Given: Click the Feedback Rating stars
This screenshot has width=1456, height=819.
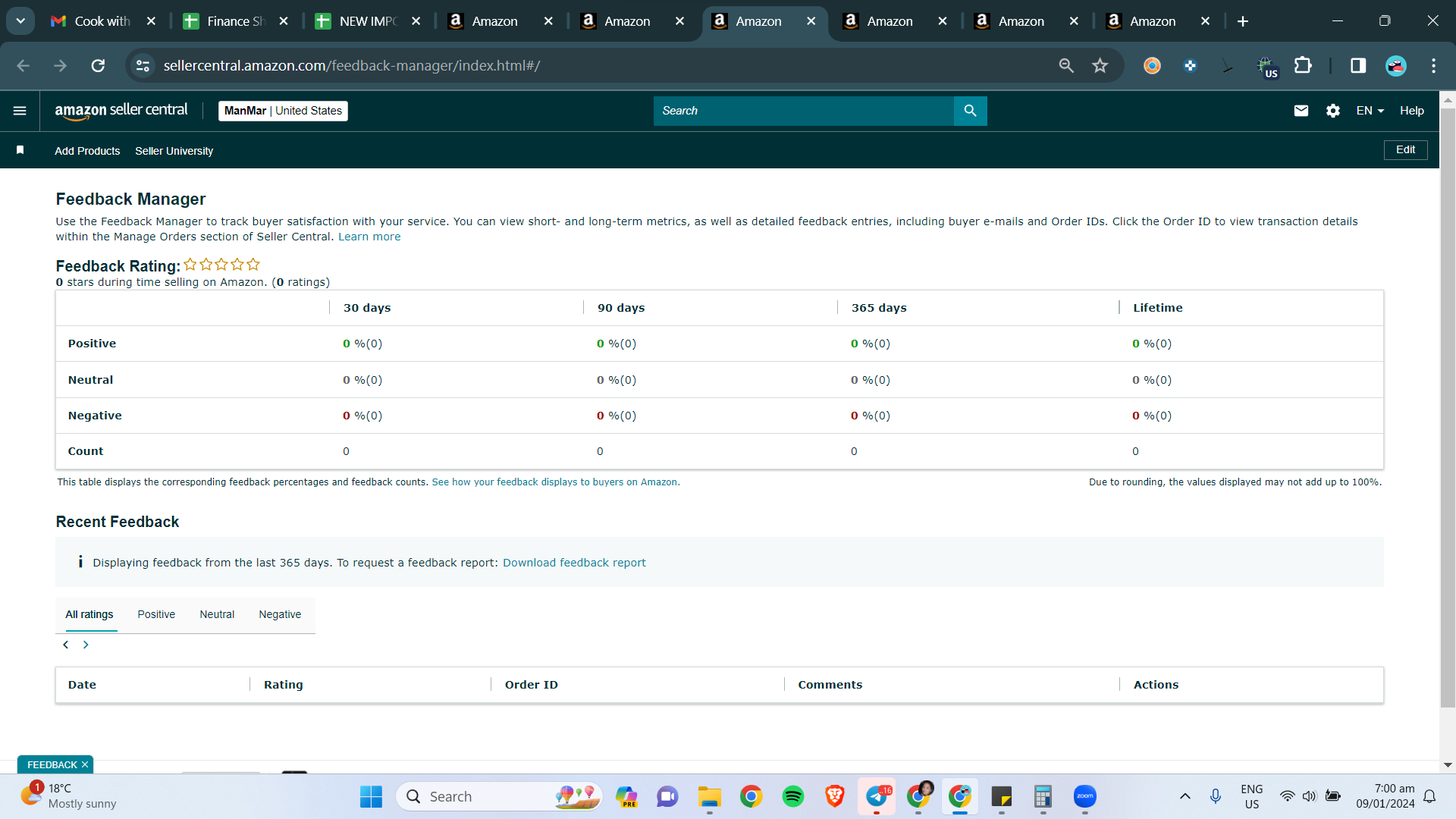Looking at the screenshot, I should [x=221, y=265].
